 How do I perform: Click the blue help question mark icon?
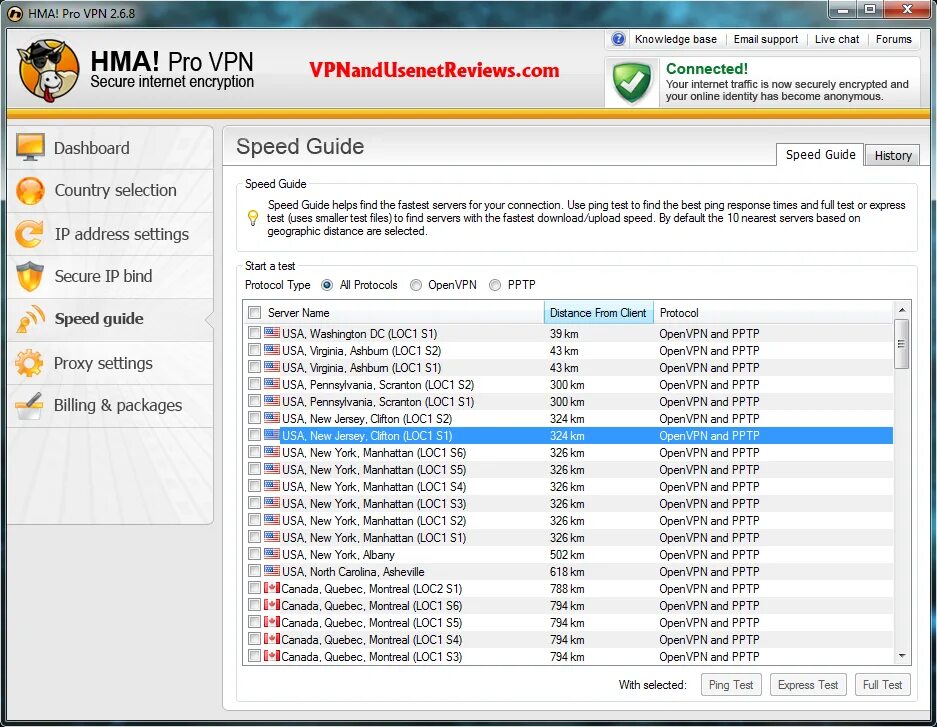click(618, 39)
